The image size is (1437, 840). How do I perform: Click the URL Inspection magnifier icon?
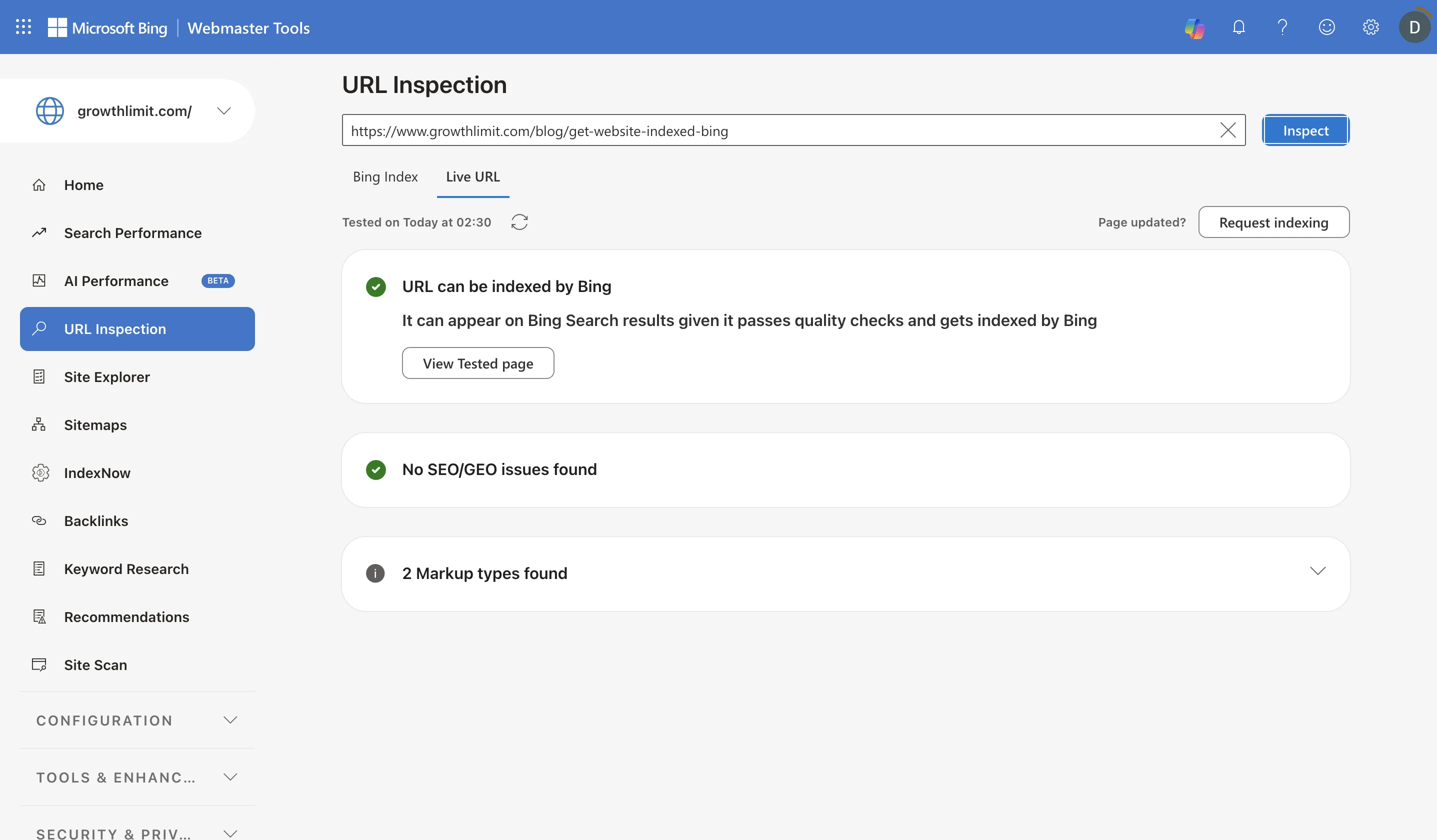click(x=39, y=328)
